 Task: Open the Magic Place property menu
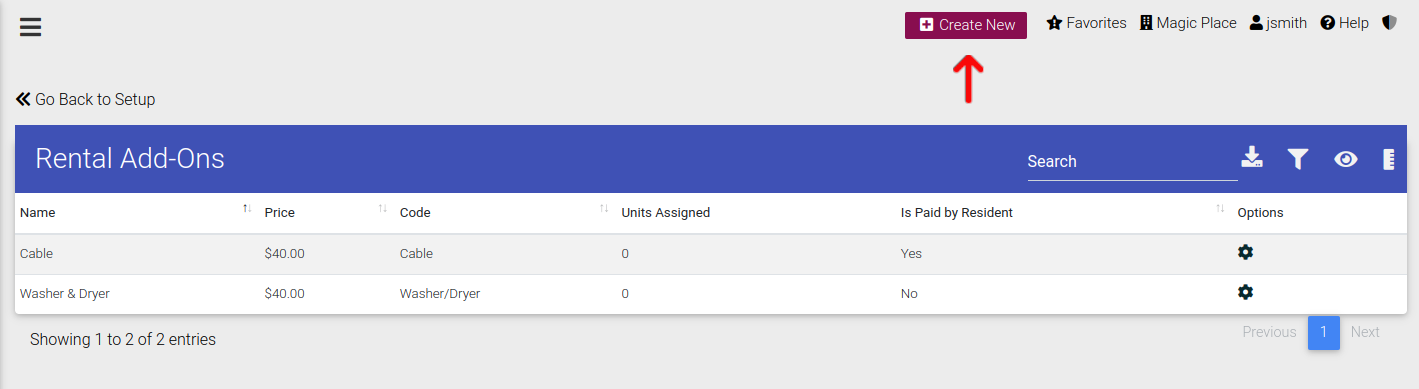[x=1188, y=23]
